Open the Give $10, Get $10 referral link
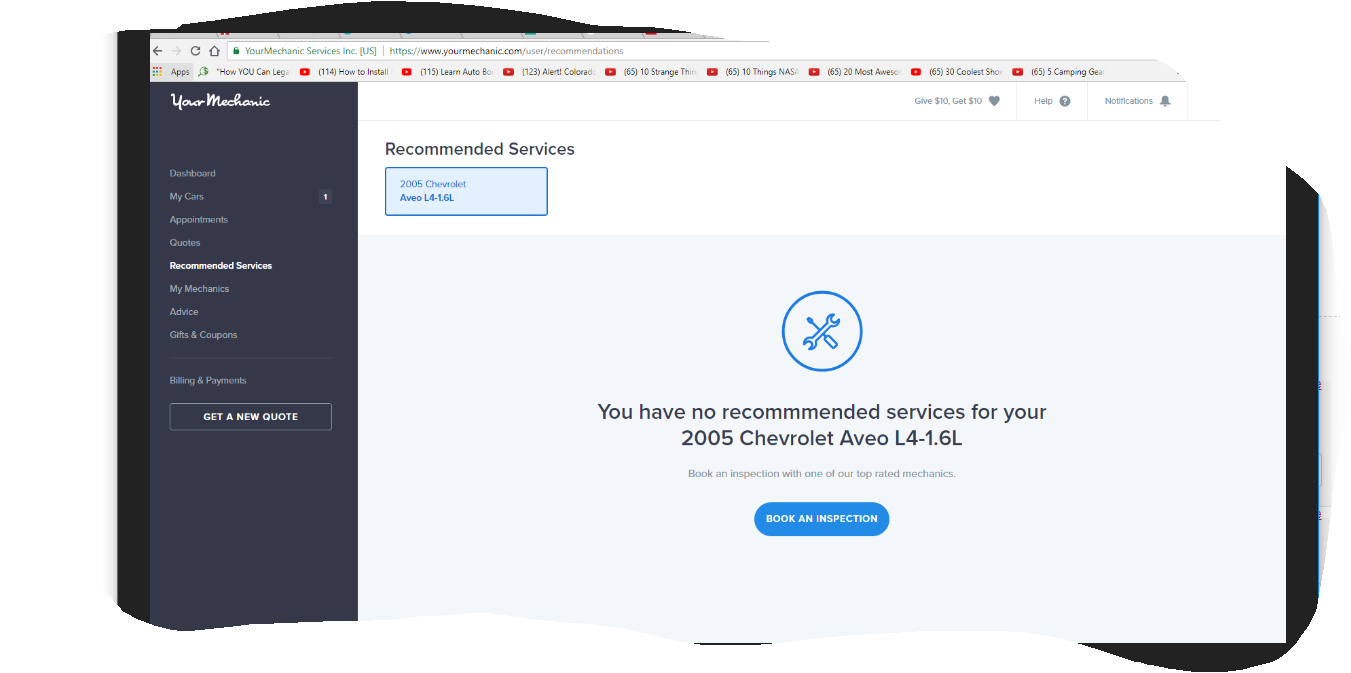Screen dimensions: 1351x673 click(x=948, y=101)
